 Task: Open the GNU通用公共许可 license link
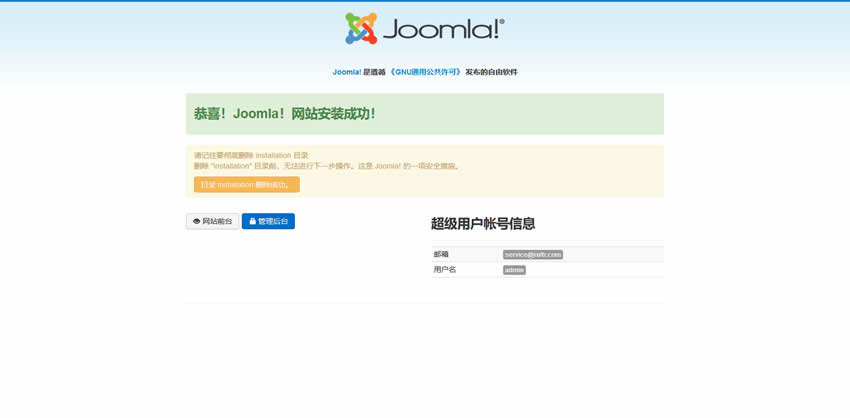pos(426,72)
